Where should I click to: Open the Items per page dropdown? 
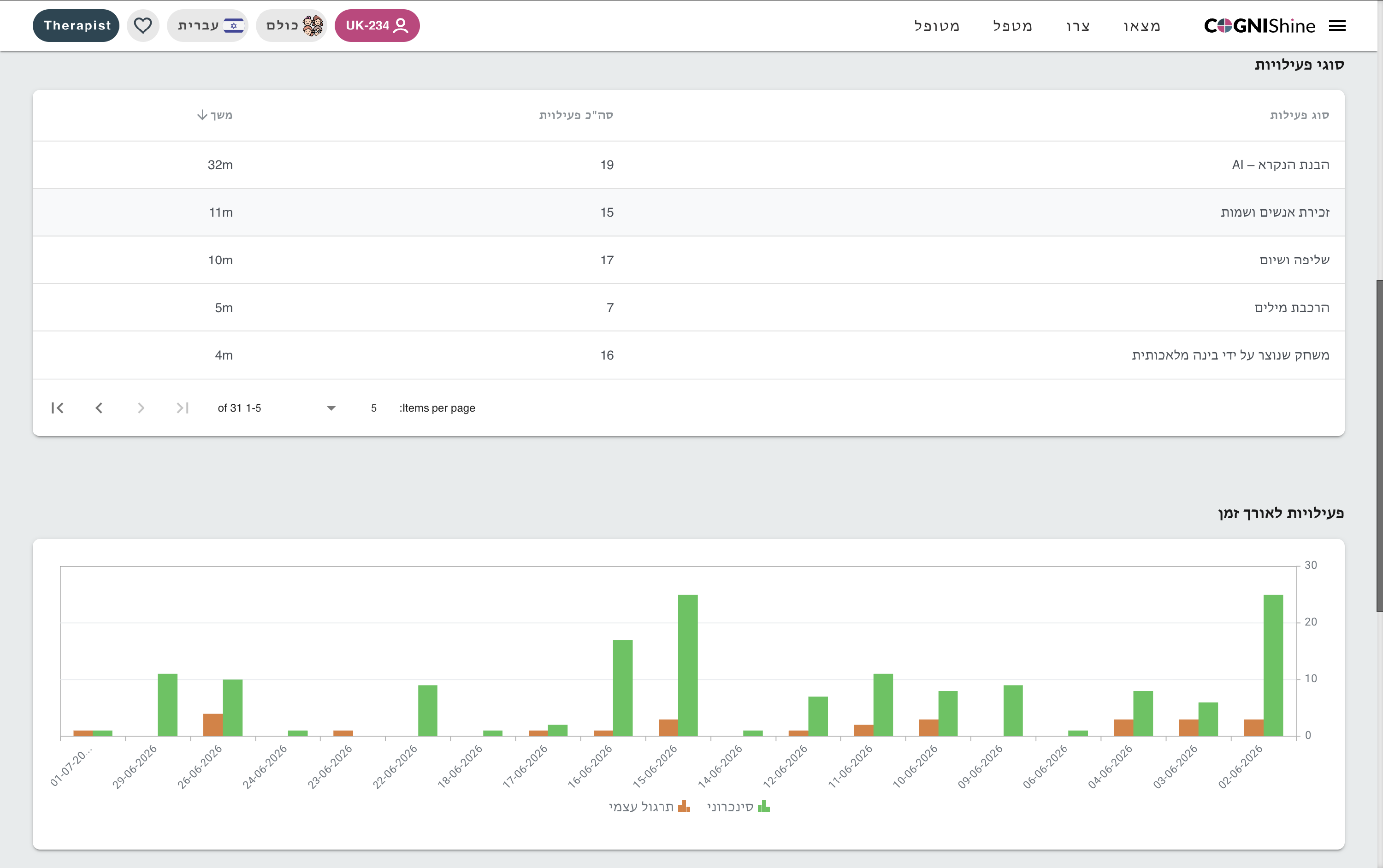tap(351, 408)
